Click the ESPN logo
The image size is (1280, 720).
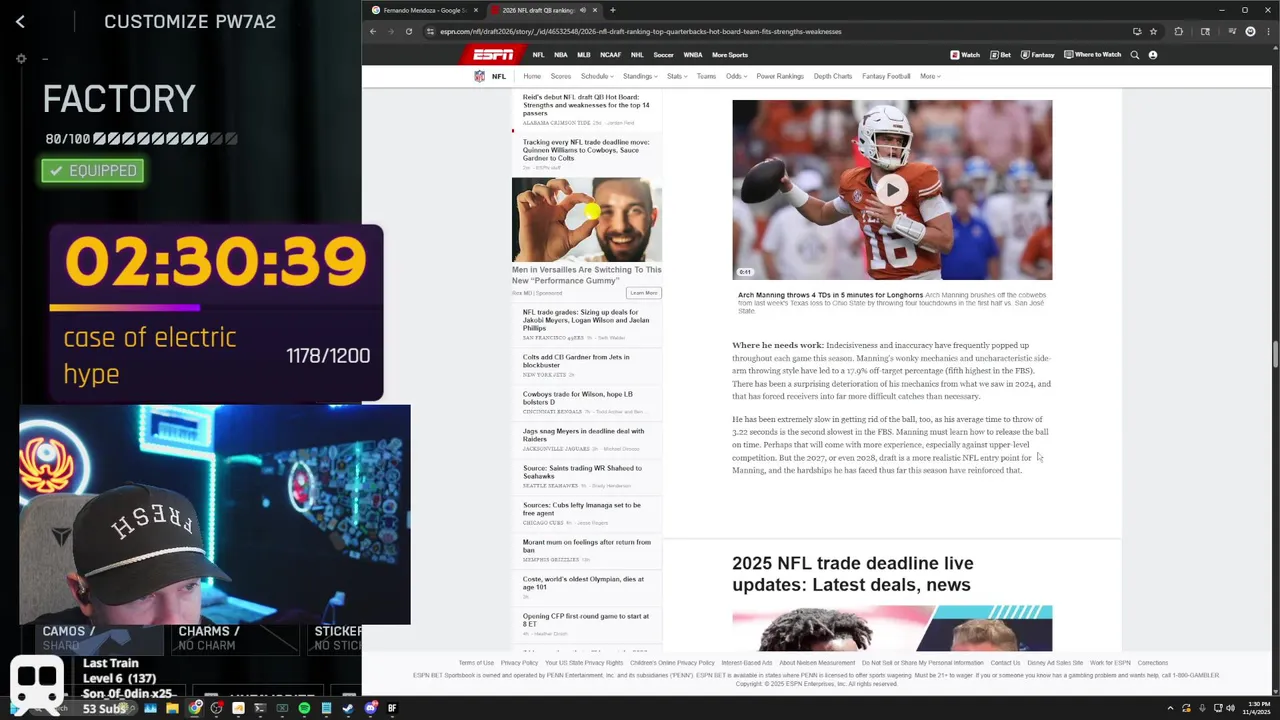pyautogui.click(x=494, y=54)
